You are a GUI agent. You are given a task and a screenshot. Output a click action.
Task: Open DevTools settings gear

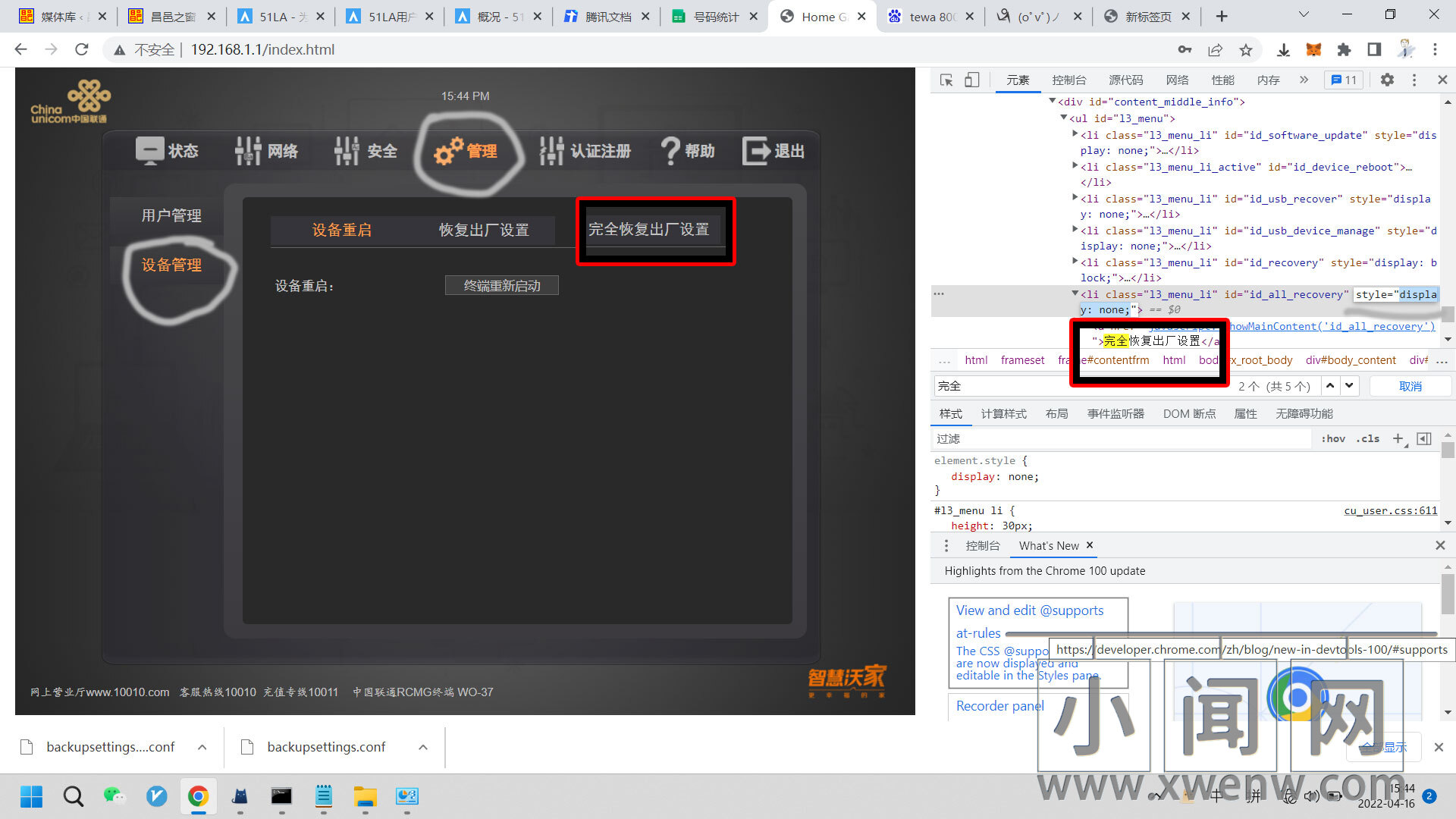click(1387, 80)
